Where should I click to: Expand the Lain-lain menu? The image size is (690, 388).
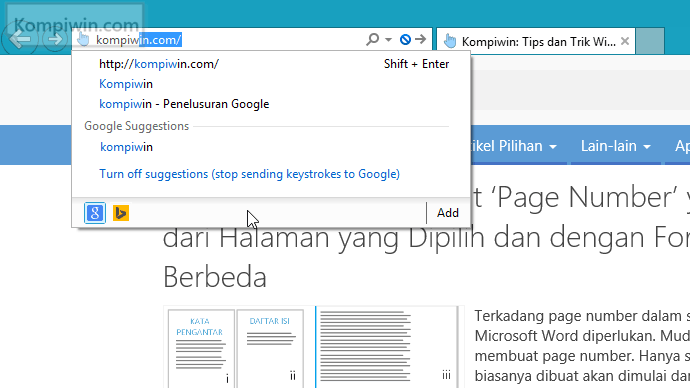click(x=615, y=146)
